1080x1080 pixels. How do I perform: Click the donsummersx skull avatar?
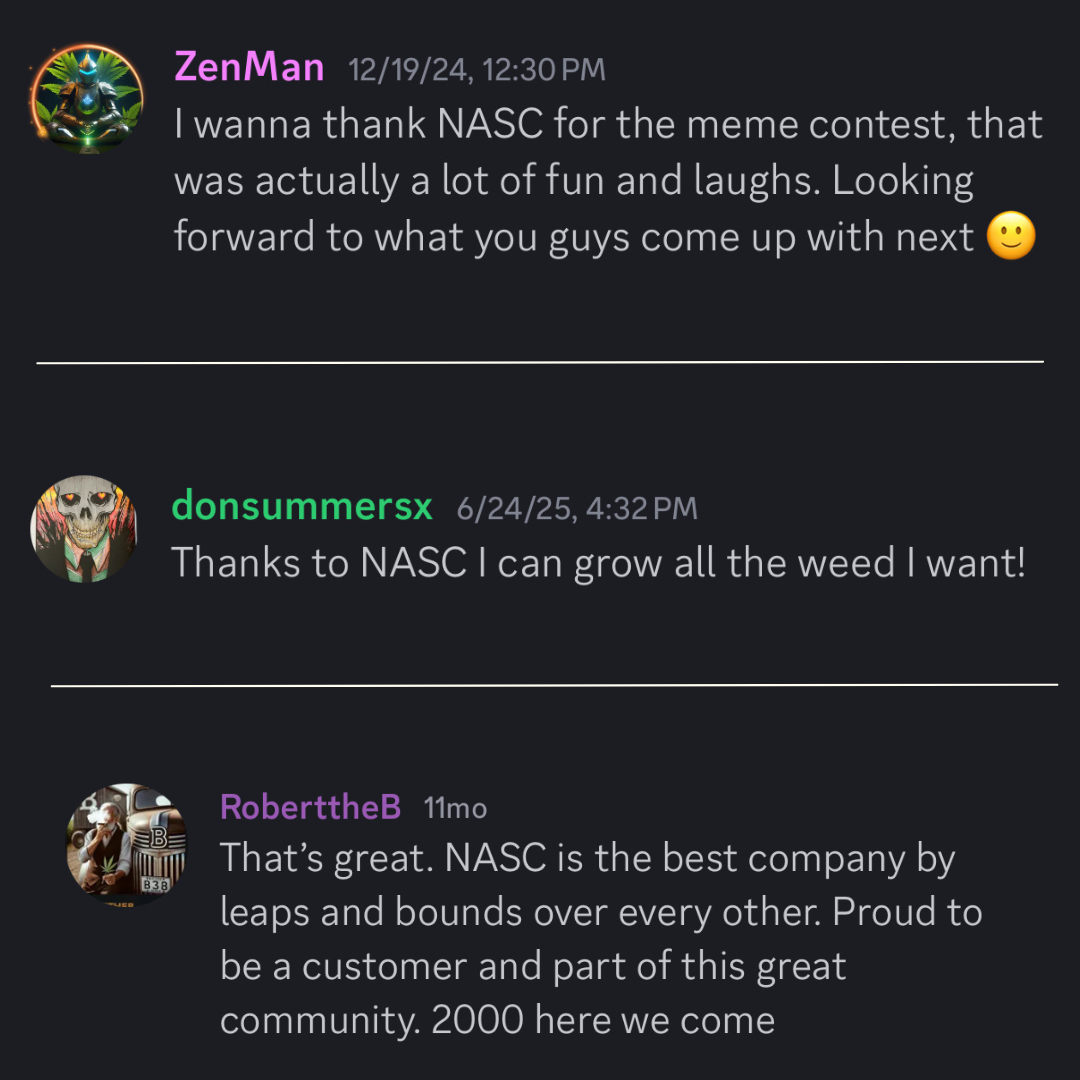84,529
